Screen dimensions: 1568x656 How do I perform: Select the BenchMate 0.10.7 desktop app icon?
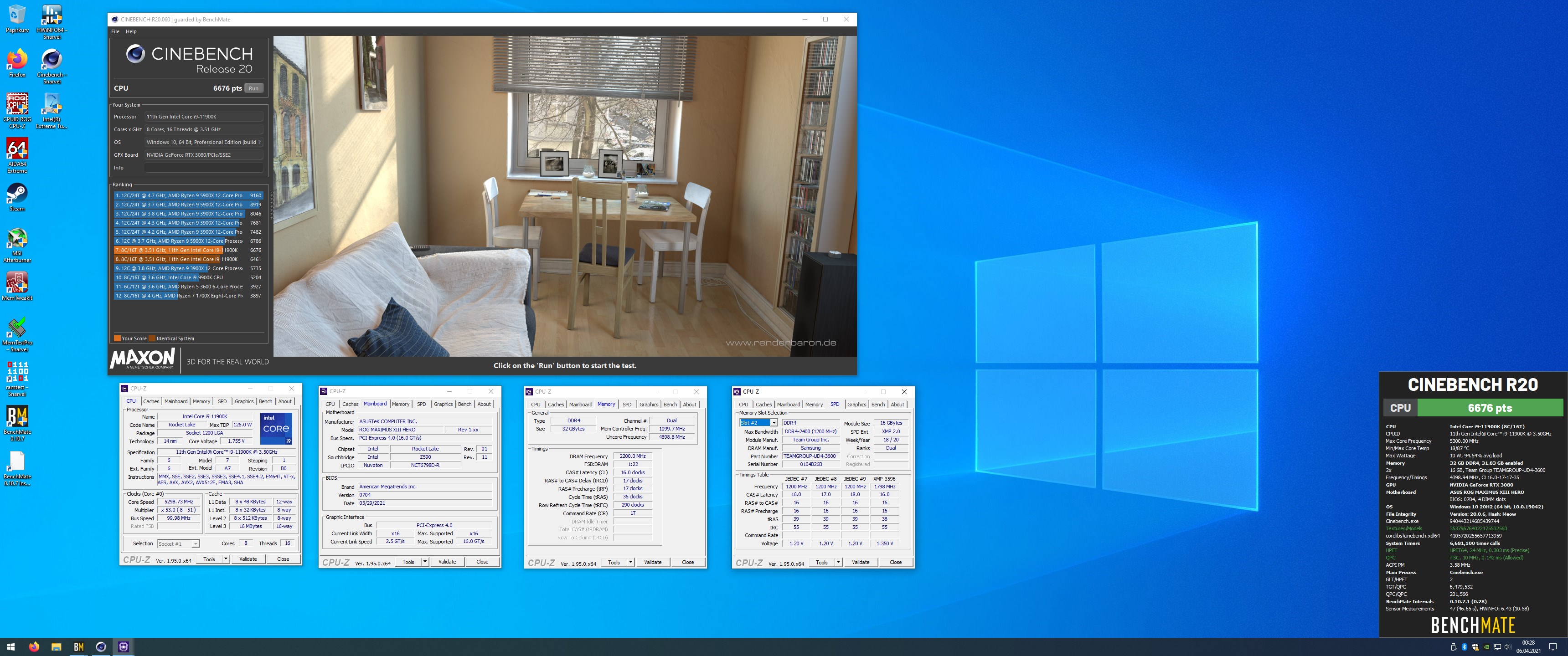pos(17,424)
